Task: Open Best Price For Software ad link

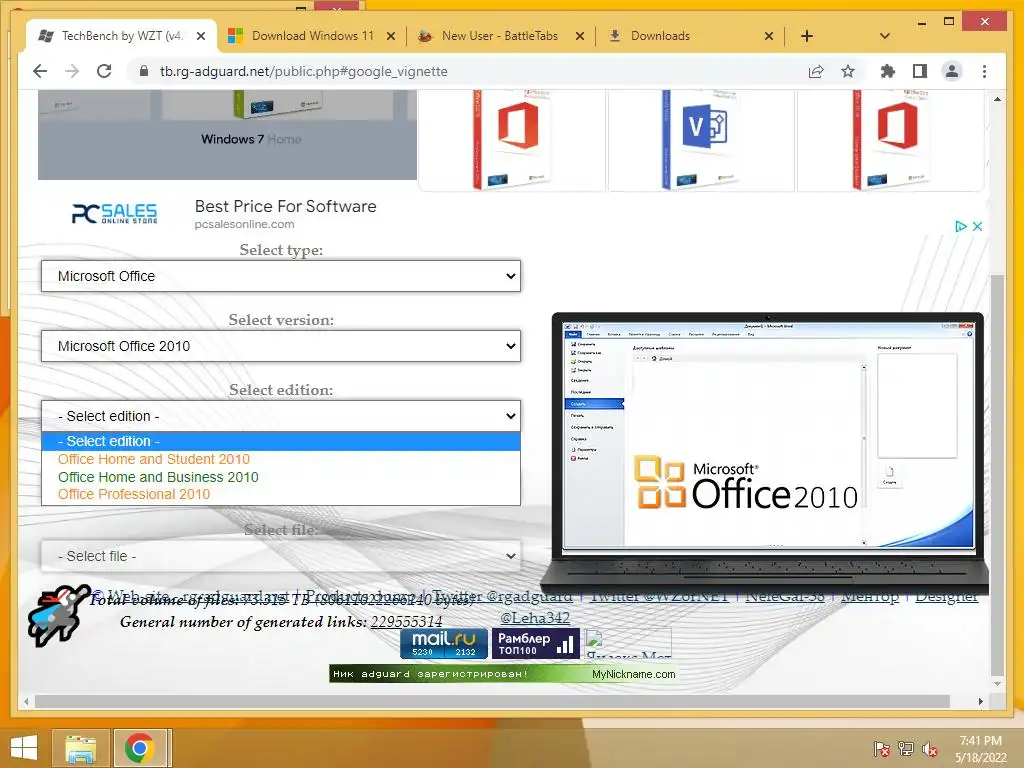Action: click(x=285, y=206)
